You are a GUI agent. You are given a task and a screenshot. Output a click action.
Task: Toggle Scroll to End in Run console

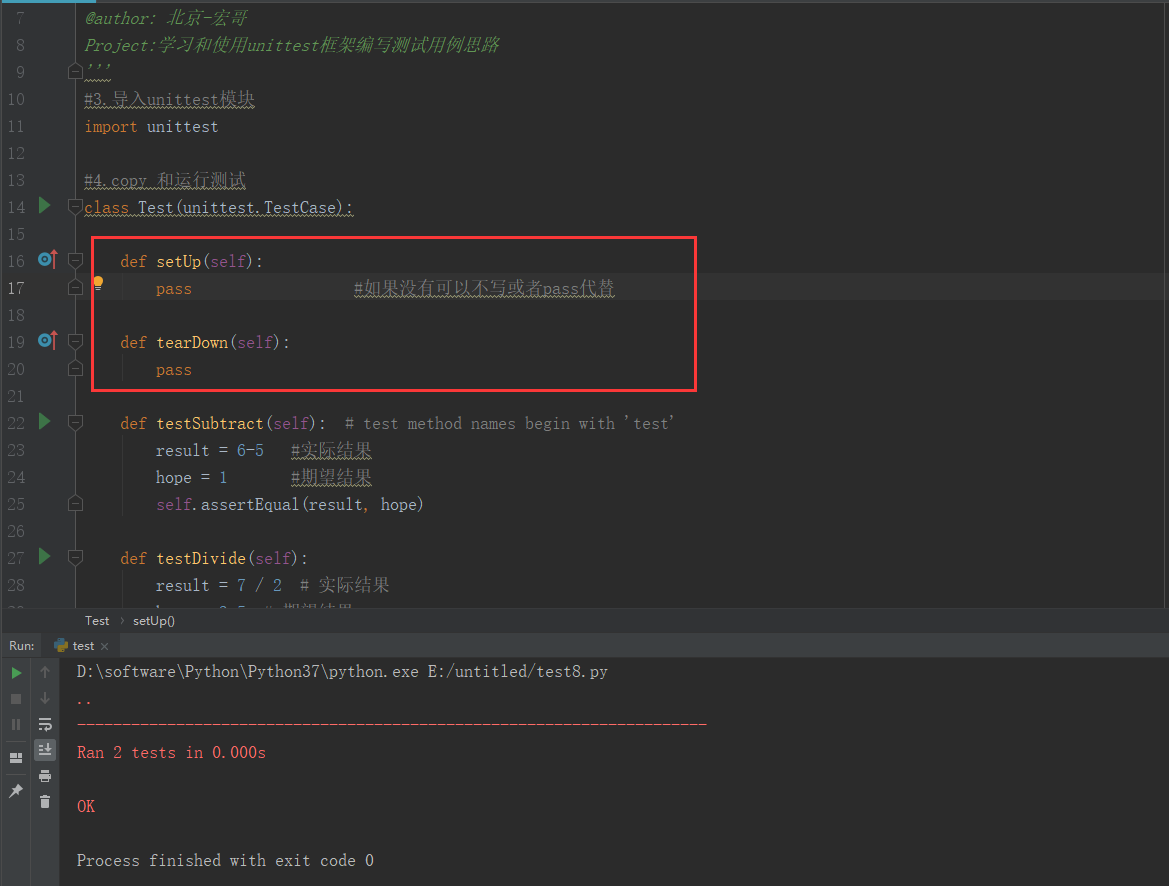(45, 750)
